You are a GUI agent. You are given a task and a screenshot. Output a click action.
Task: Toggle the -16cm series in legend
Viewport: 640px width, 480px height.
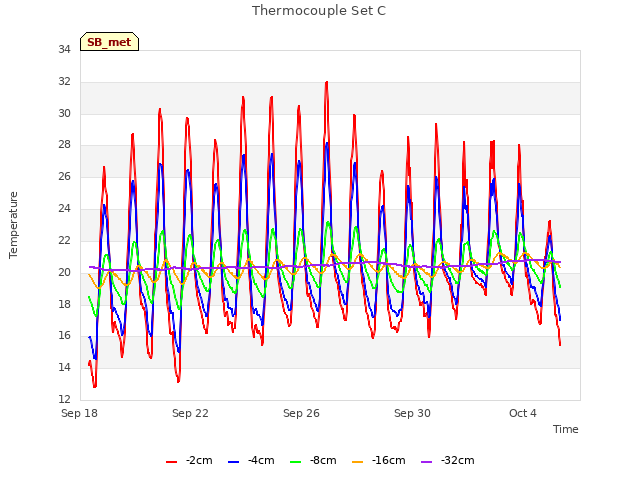pyautogui.click(x=378, y=461)
